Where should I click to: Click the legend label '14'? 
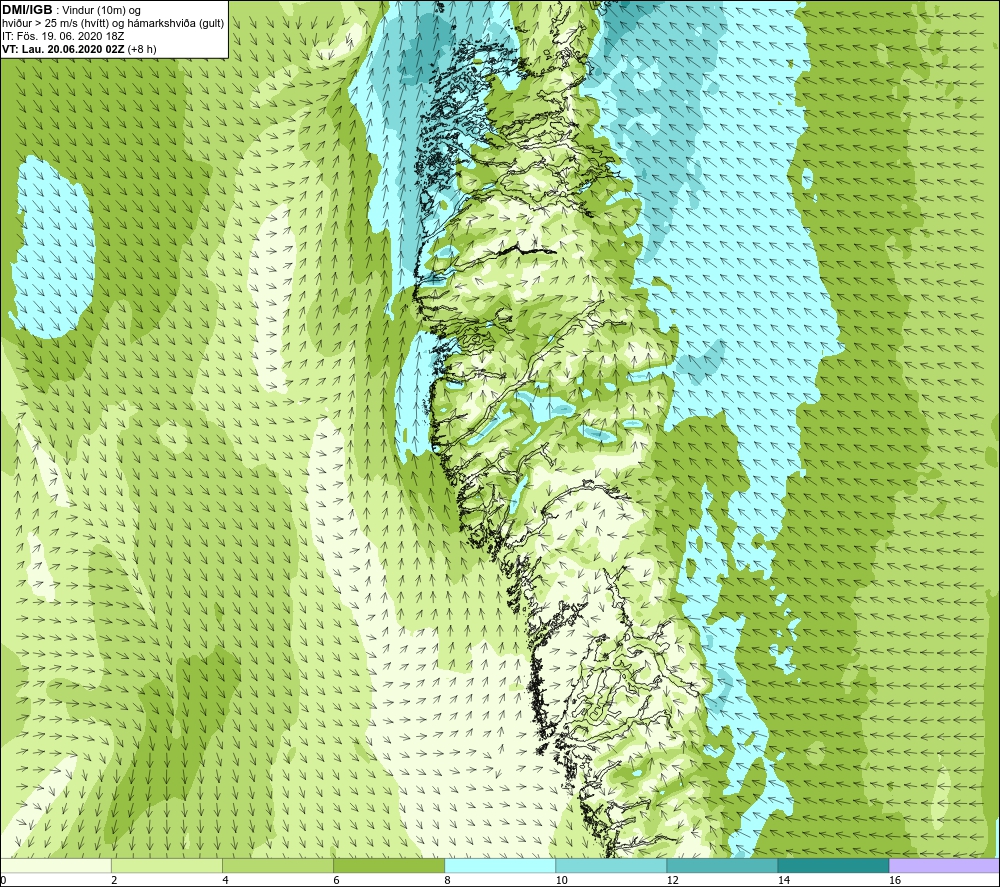784,881
